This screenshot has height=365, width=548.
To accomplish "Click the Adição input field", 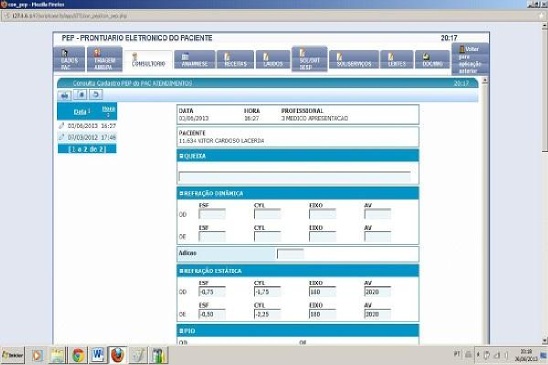I will pos(290,254).
